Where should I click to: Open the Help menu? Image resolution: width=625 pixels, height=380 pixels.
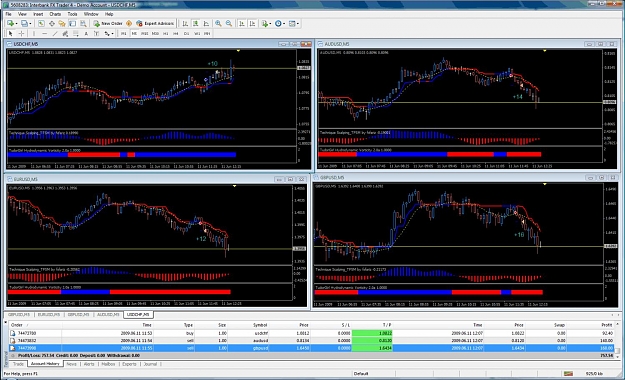point(109,14)
